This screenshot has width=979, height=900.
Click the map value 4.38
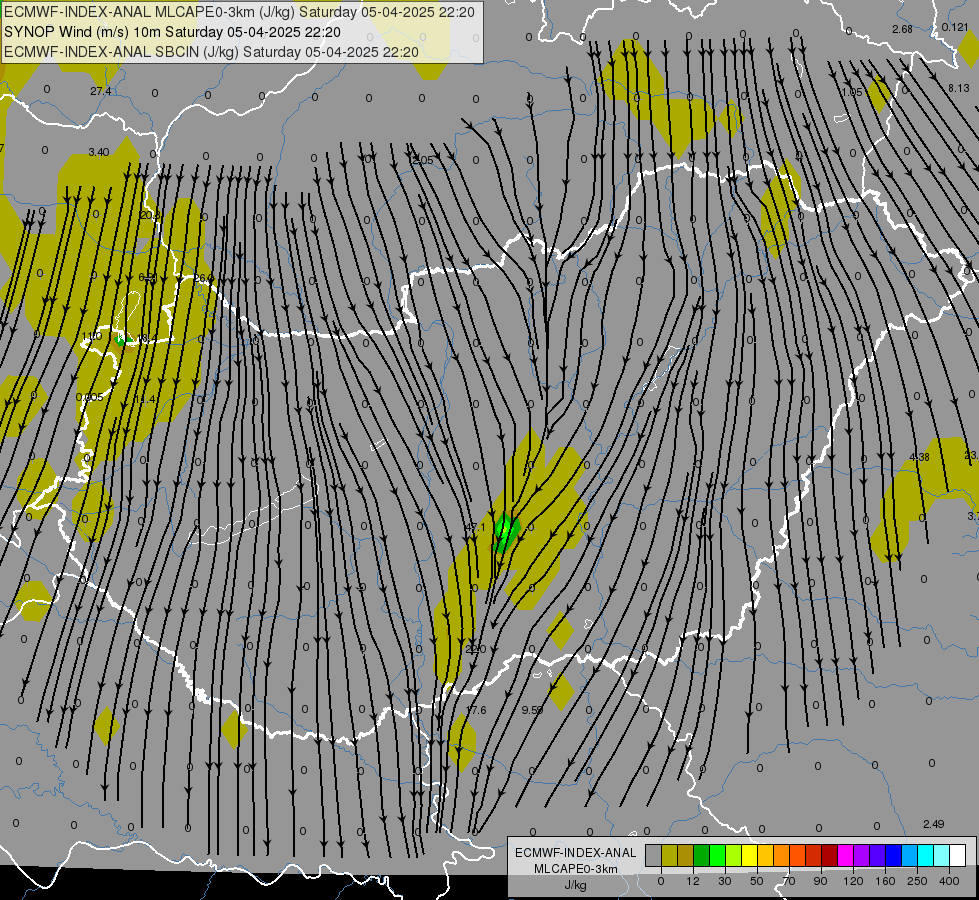pos(919,457)
